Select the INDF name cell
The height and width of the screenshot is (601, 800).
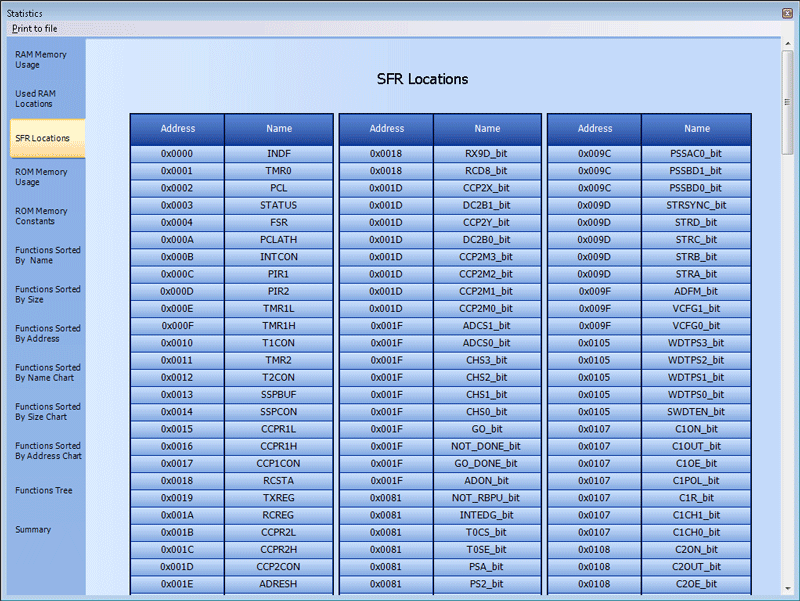click(279, 154)
